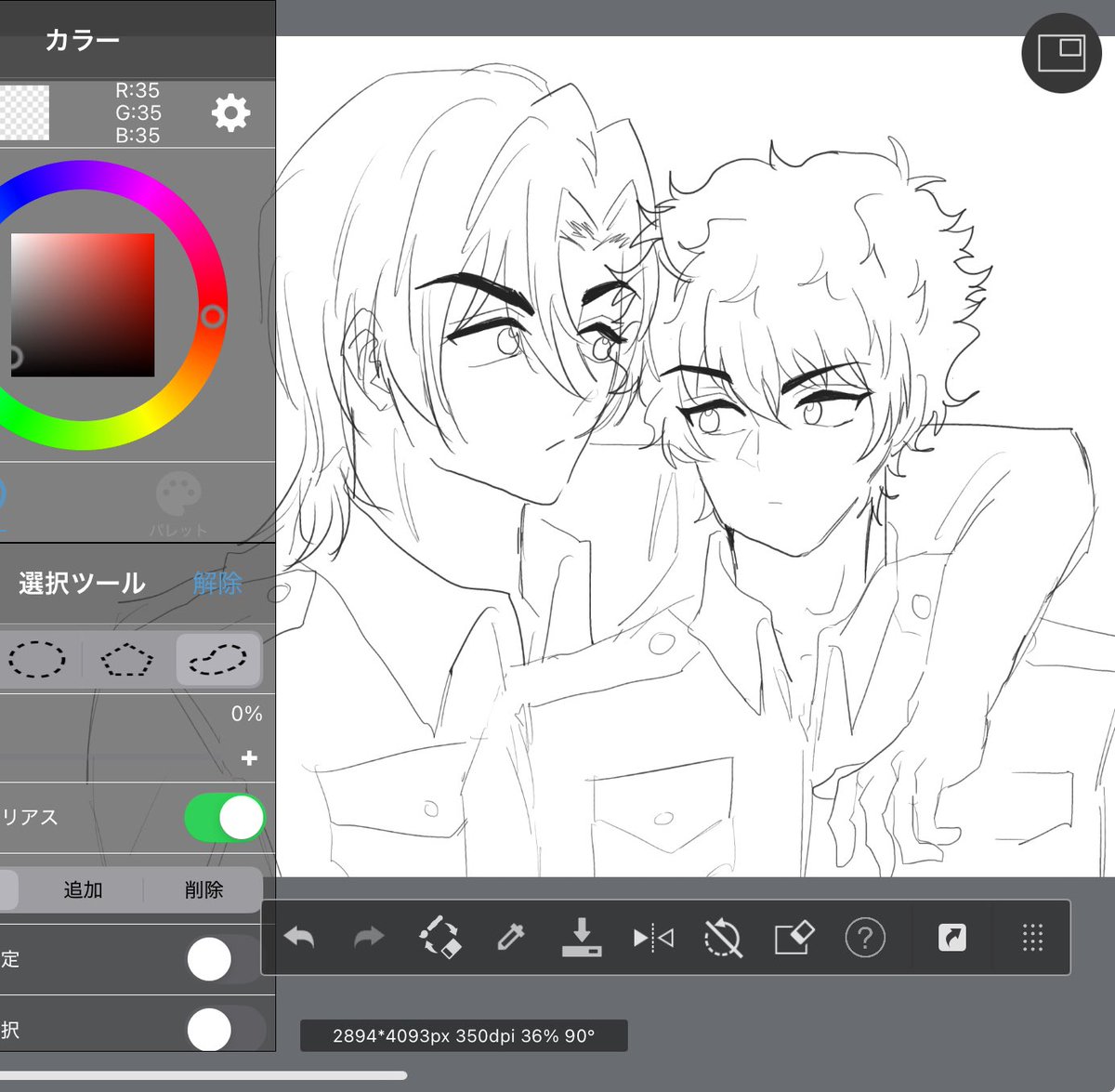Image resolution: width=1115 pixels, height=1092 pixels.
Task: Open the edit pencil square icon
Action: [x=794, y=938]
